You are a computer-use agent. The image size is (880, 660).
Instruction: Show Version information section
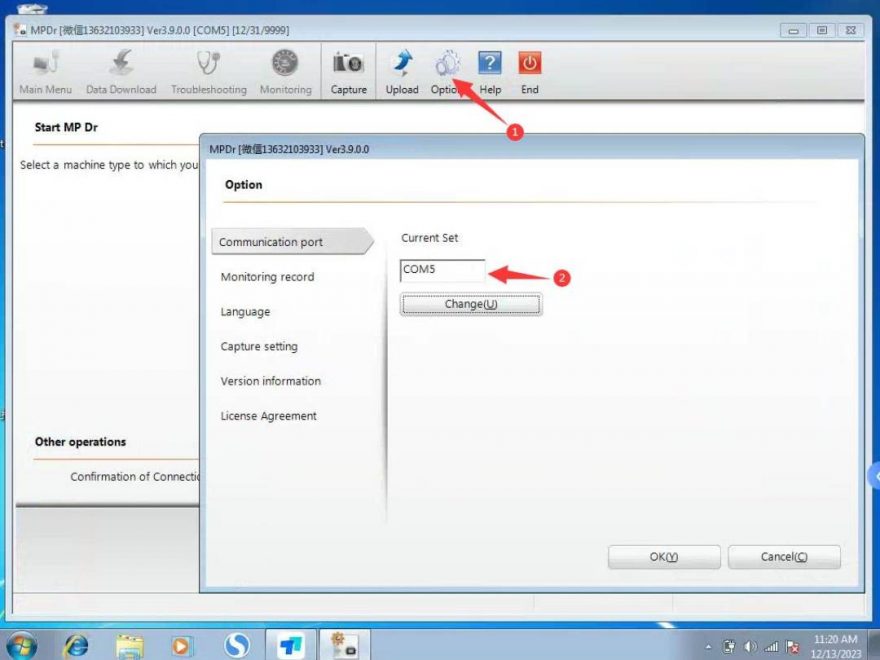coord(271,381)
